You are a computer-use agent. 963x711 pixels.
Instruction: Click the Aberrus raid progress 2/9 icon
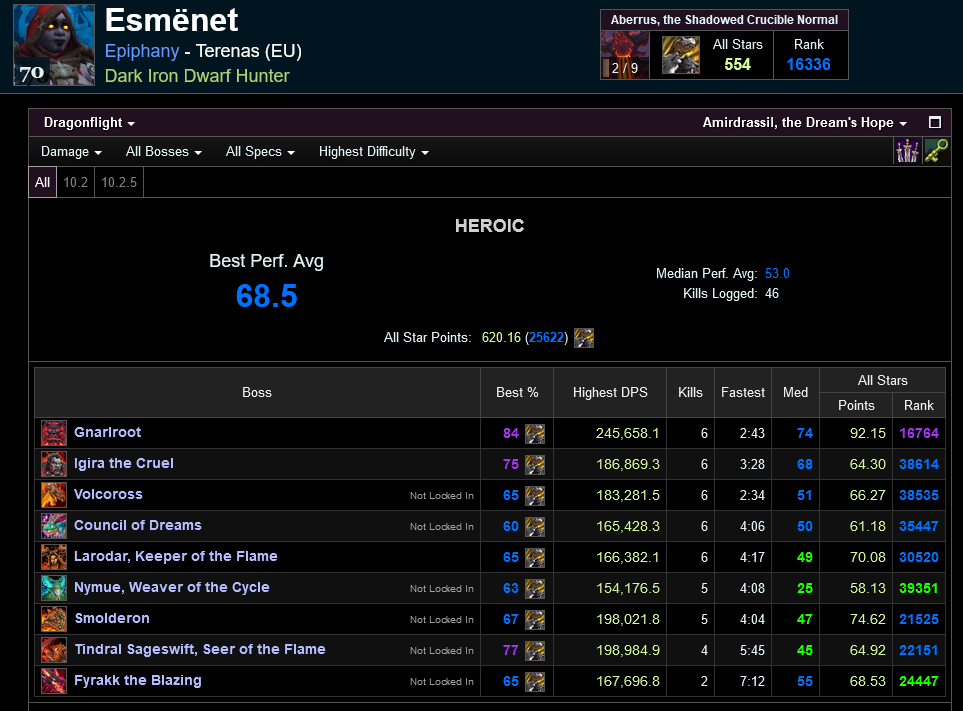coord(625,55)
